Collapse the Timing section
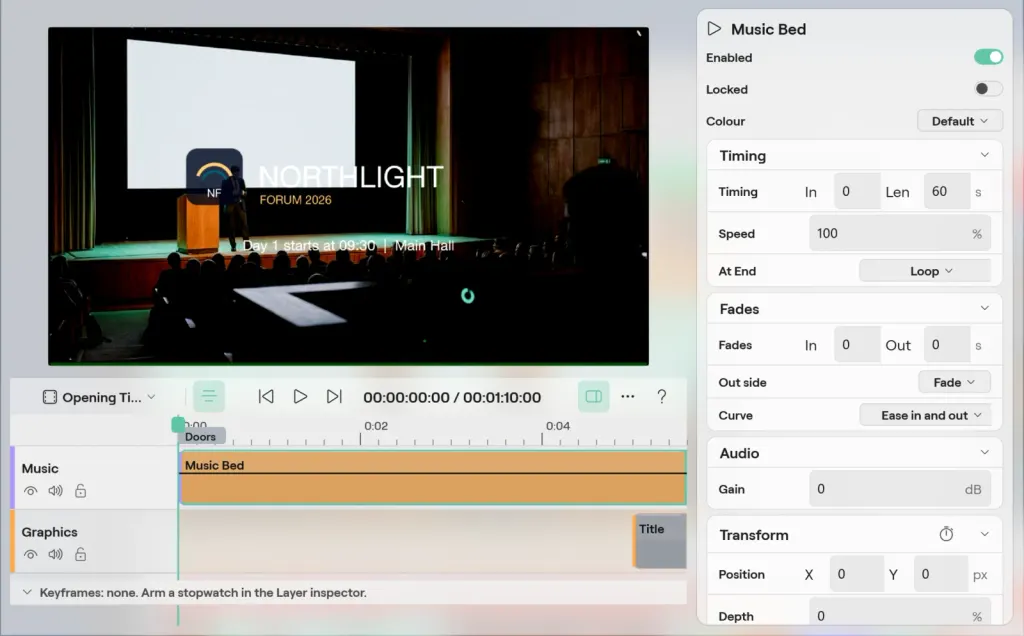Image resolution: width=1024 pixels, height=636 pixels. [x=984, y=155]
